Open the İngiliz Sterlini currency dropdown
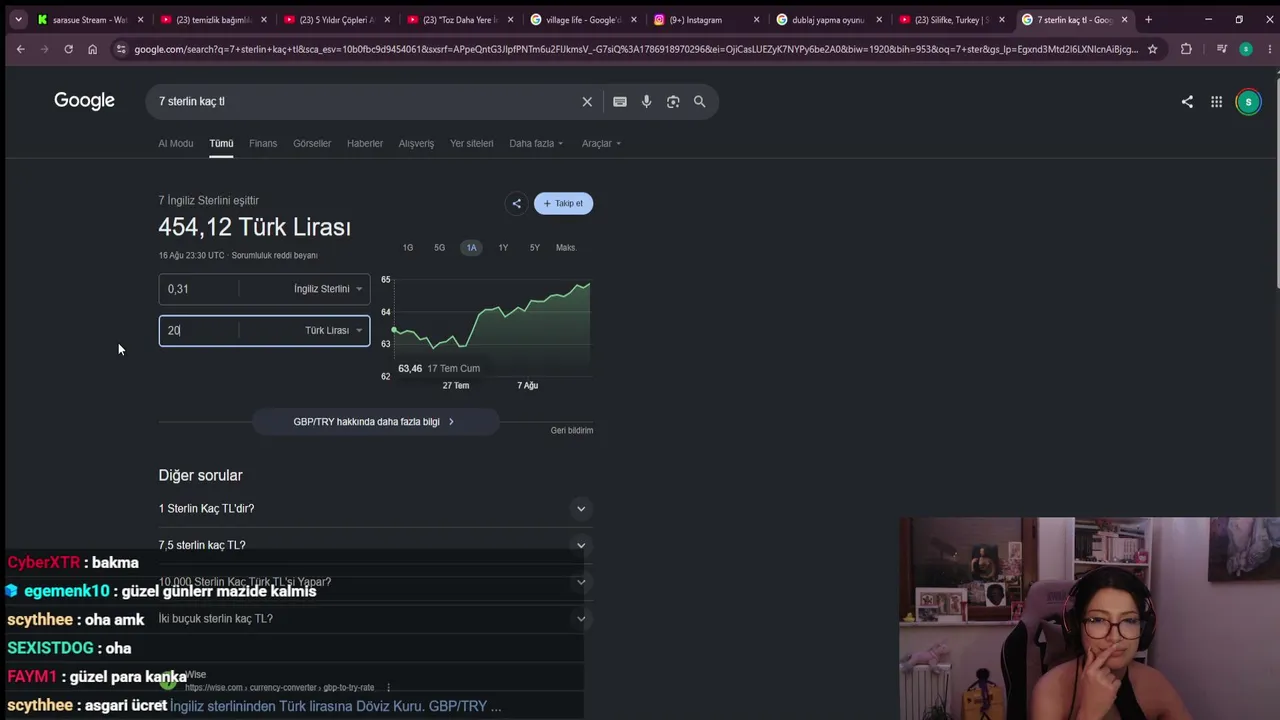 [x=328, y=289]
